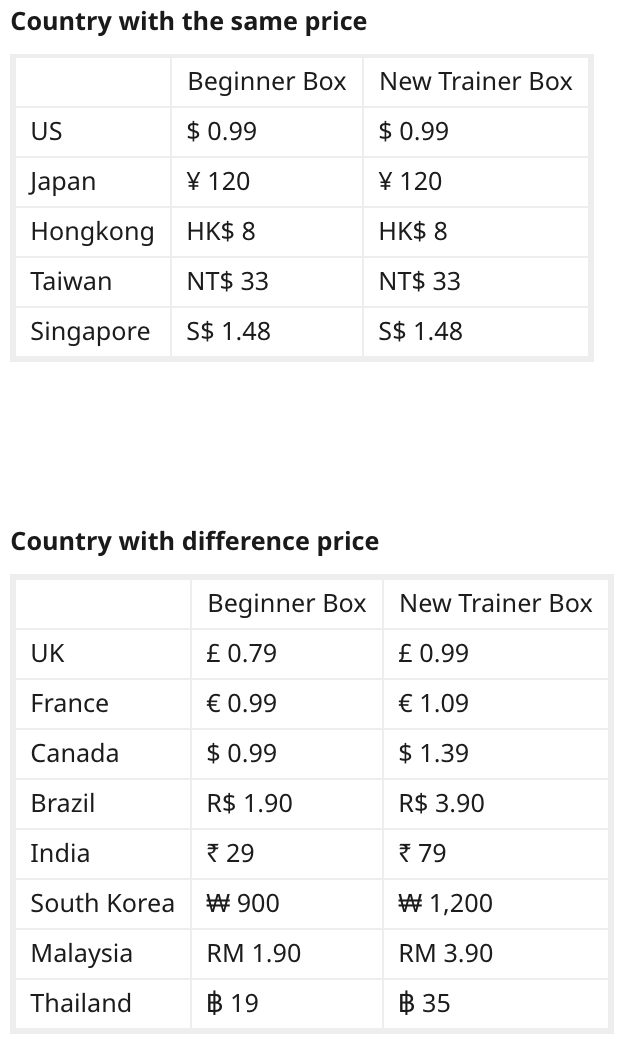Select the Taiwan row label
This screenshot has width=634, height=1040.
(x=71, y=282)
